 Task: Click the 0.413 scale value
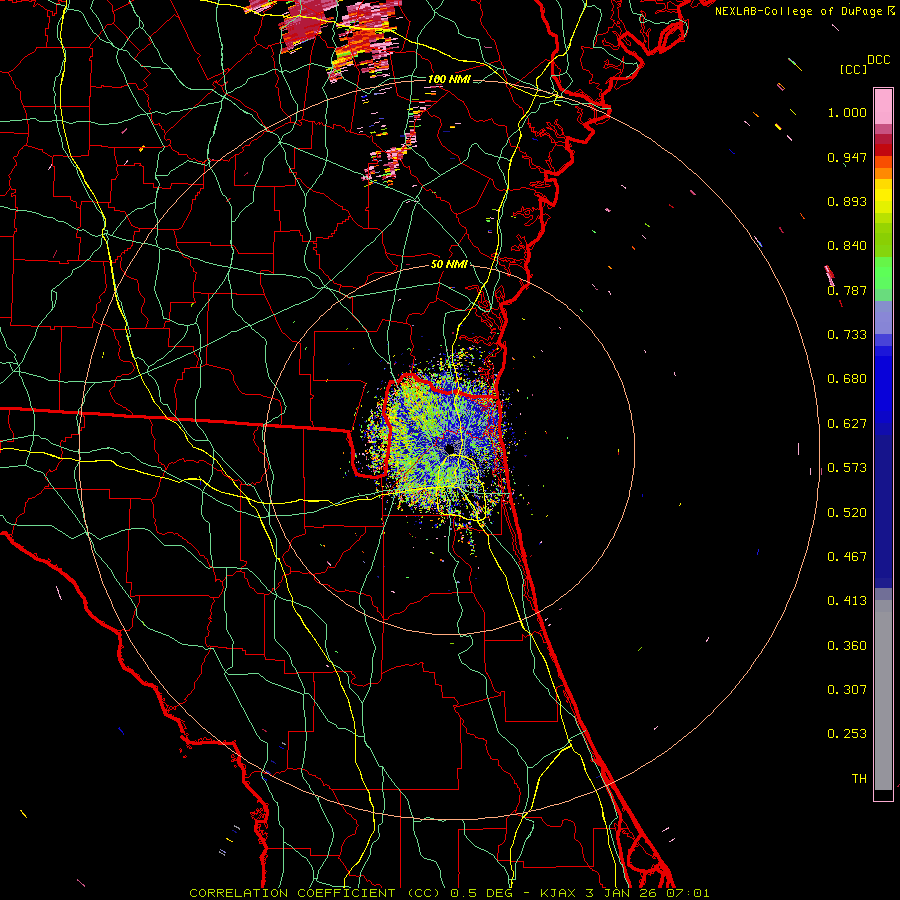847,601
